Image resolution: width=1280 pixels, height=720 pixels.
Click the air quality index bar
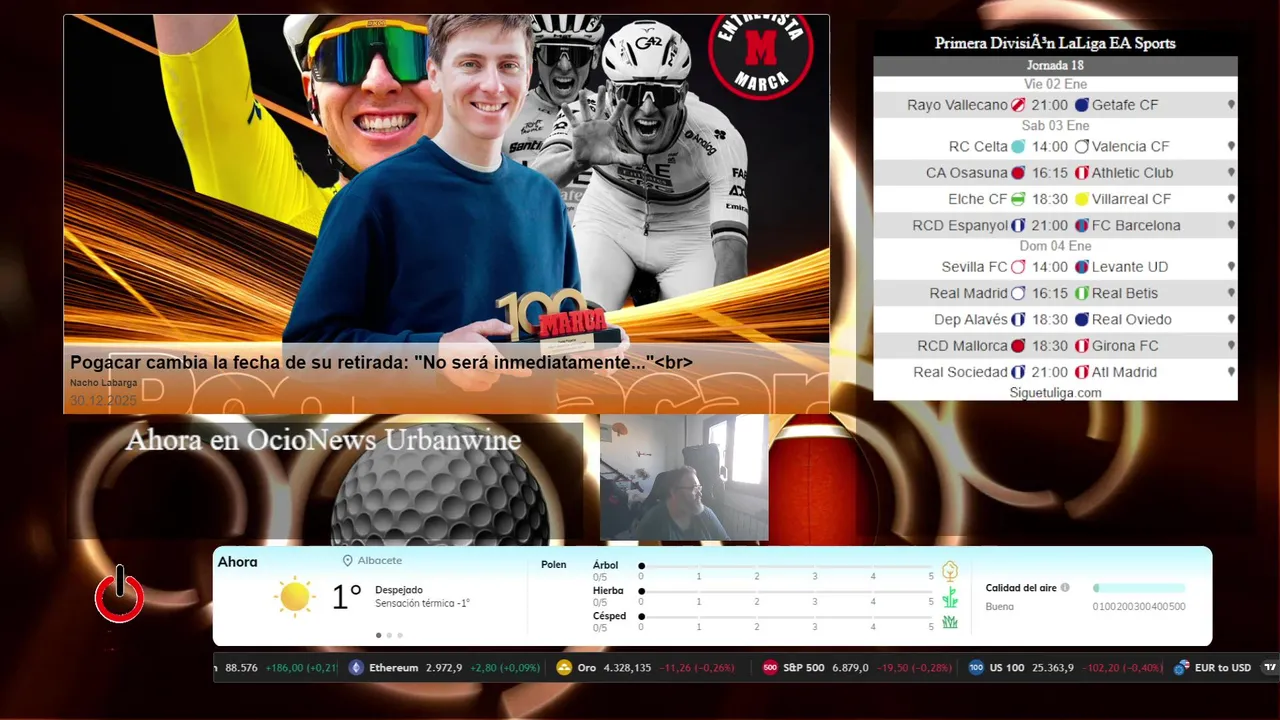click(x=1139, y=588)
